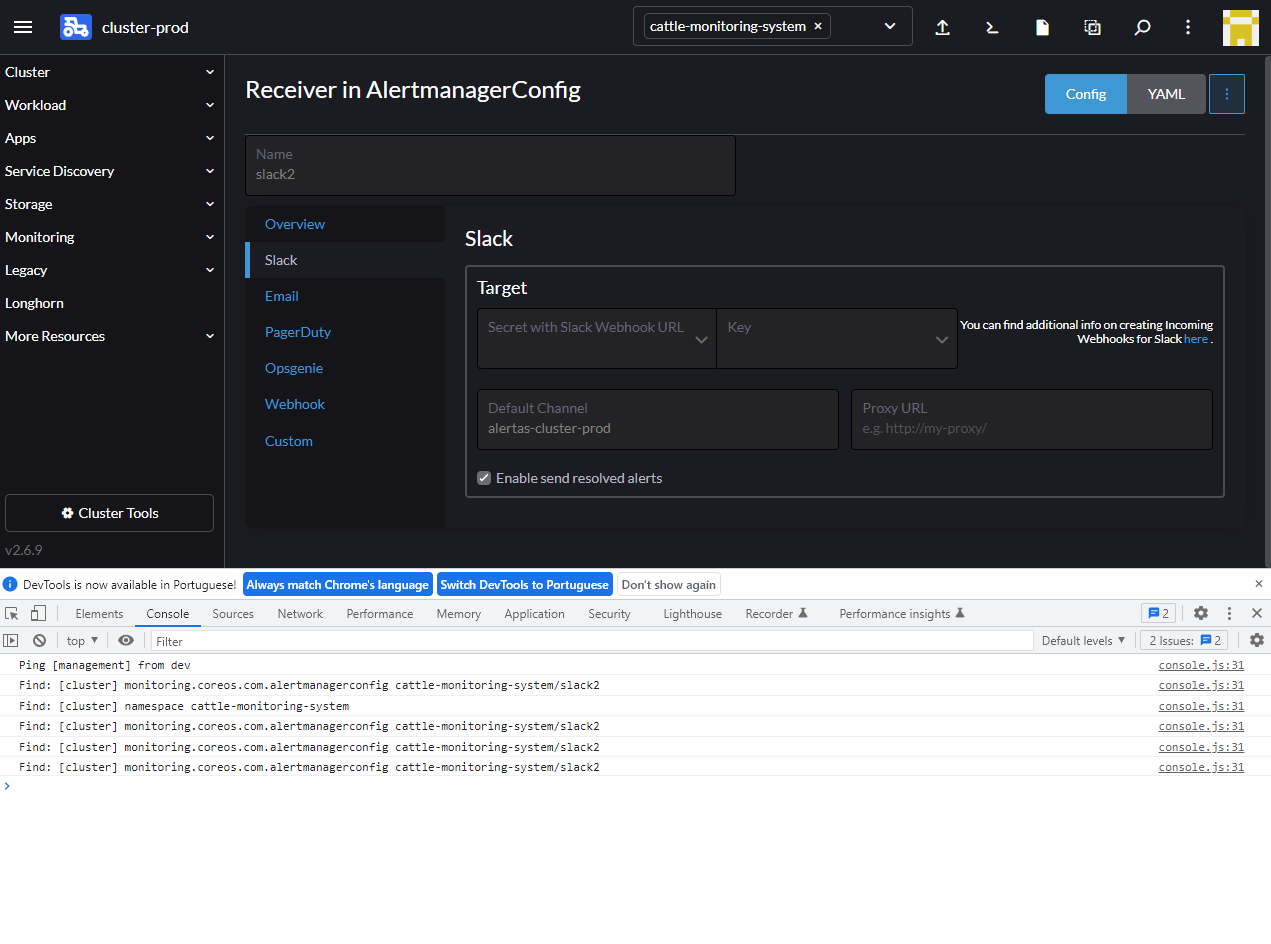The image size is (1271, 944).
Task: Follow the Slack webhooks here link
Action: pos(1196,338)
